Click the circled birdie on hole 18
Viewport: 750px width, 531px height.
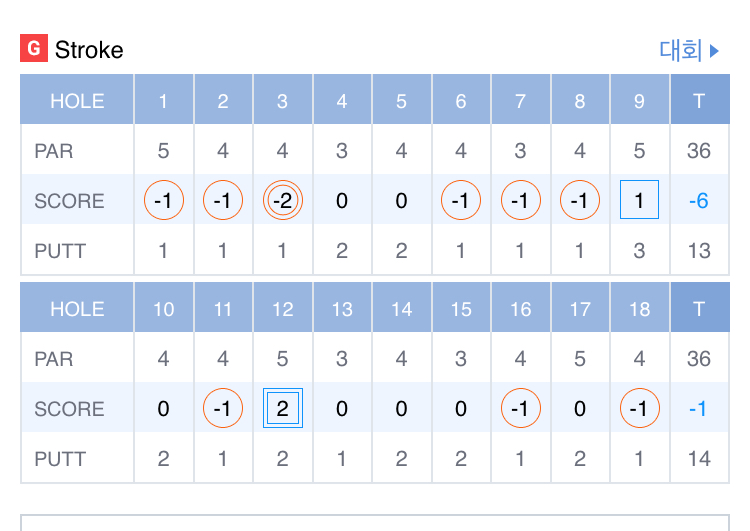click(639, 409)
